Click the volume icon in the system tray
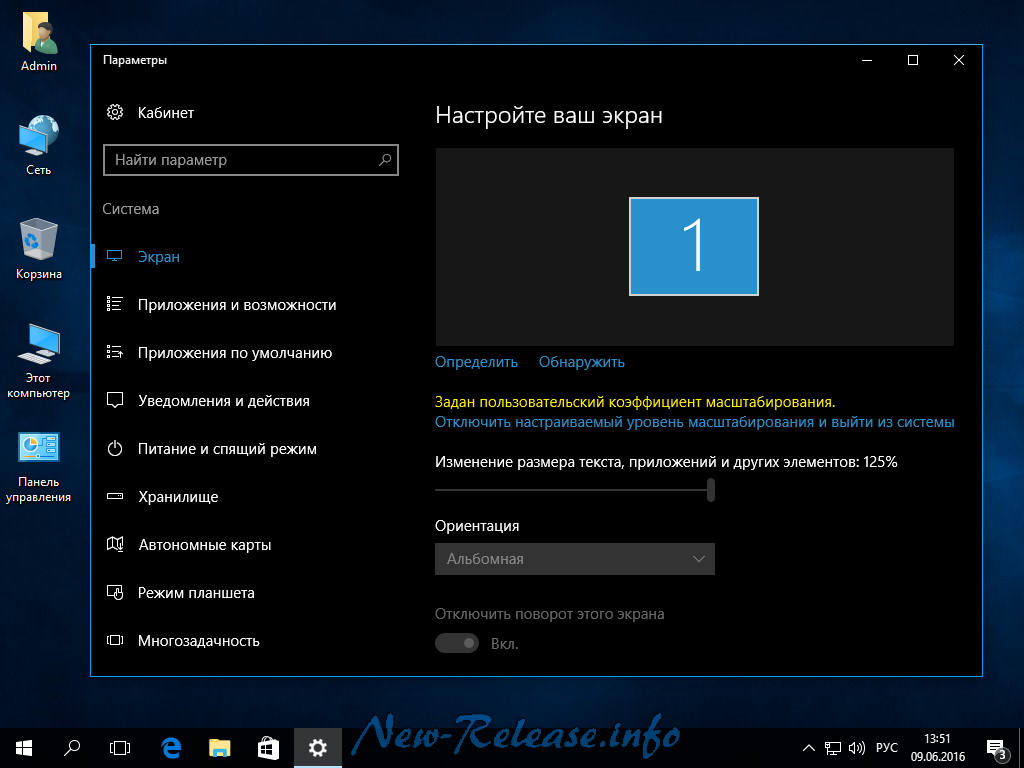Image resolution: width=1024 pixels, height=768 pixels. pos(857,748)
